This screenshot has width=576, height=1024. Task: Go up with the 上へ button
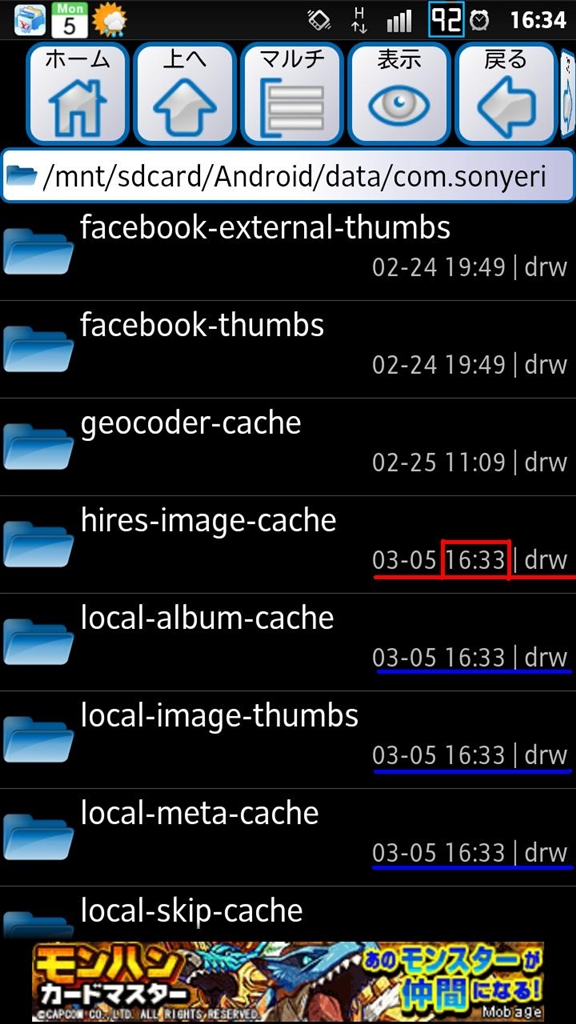(184, 93)
